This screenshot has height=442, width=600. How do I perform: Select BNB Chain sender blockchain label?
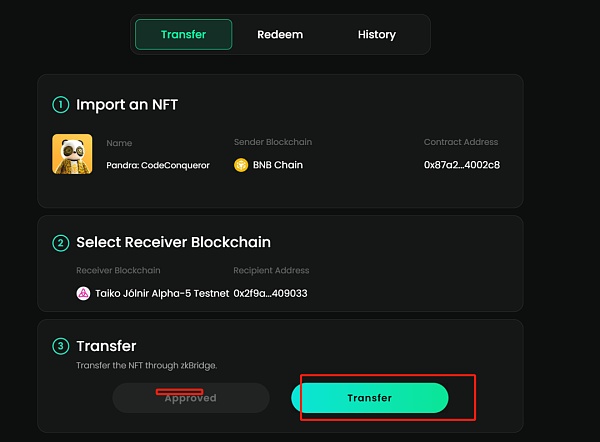(276, 165)
